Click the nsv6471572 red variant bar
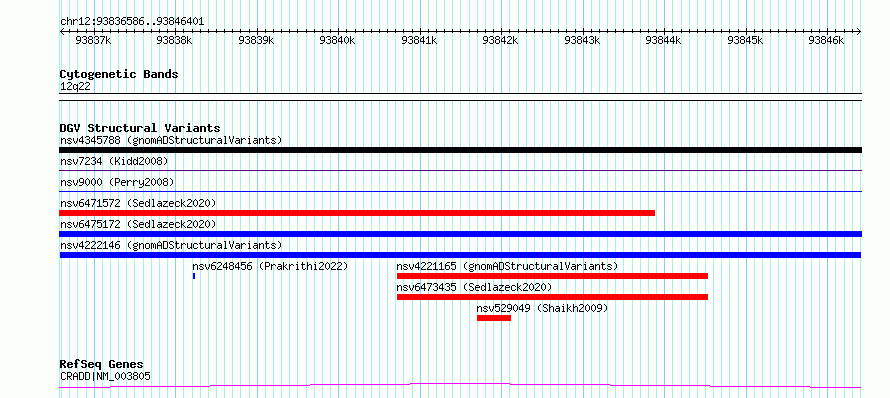The width and height of the screenshot is (890, 398). (357, 213)
